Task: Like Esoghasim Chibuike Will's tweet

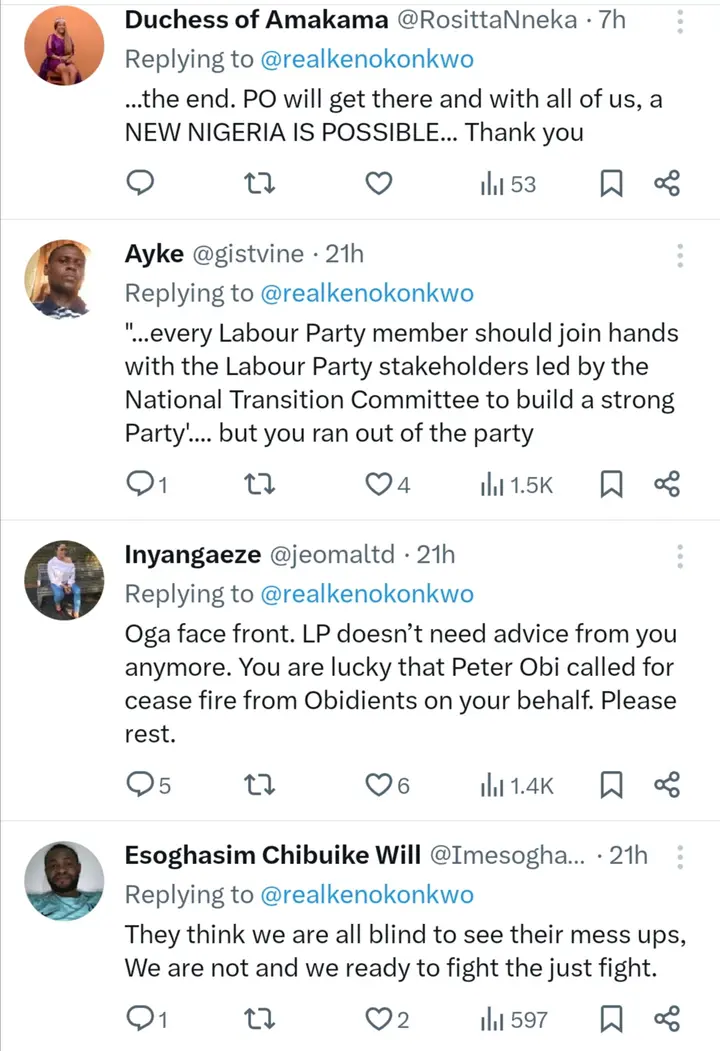Action: coord(378,1019)
